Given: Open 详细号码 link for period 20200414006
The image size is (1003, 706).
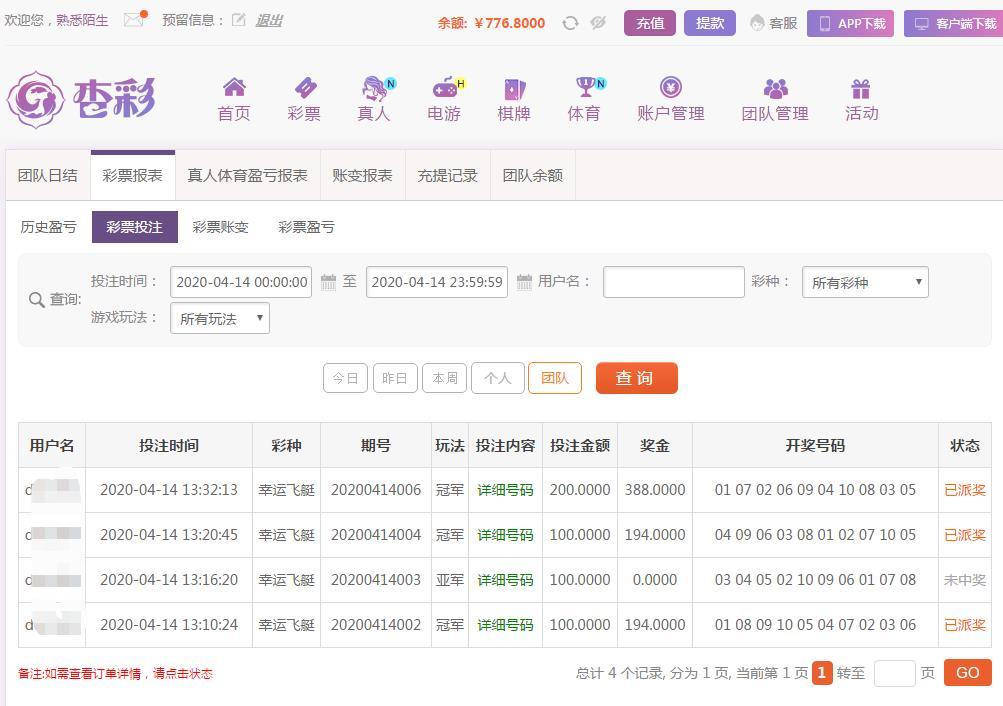Looking at the screenshot, I should tap(505, 490).
